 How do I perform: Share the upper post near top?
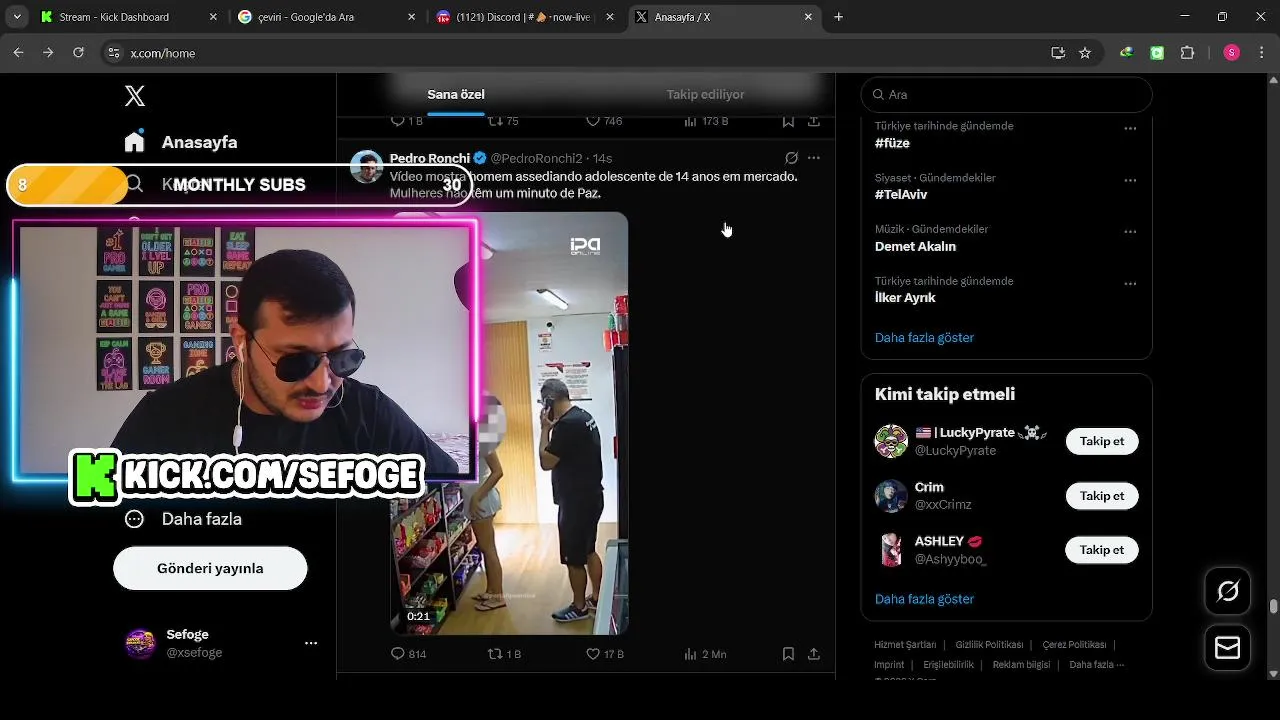click(814, 121)
